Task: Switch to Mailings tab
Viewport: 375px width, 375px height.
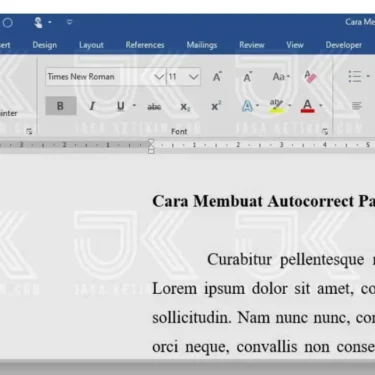Action: click(x=202, y=45)
